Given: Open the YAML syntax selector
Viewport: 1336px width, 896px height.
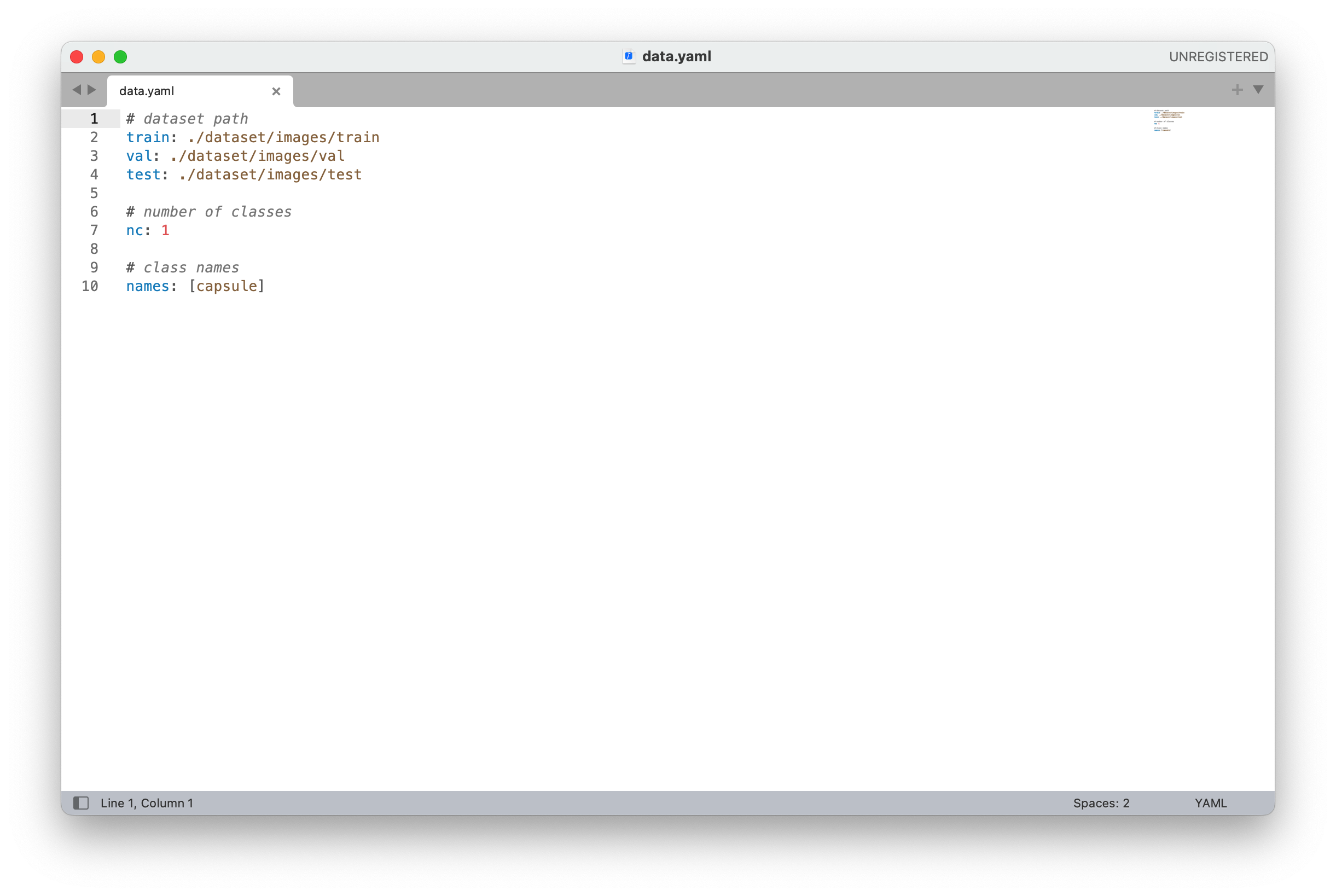Looking at the screenshot, I should tap(1210, 803).
